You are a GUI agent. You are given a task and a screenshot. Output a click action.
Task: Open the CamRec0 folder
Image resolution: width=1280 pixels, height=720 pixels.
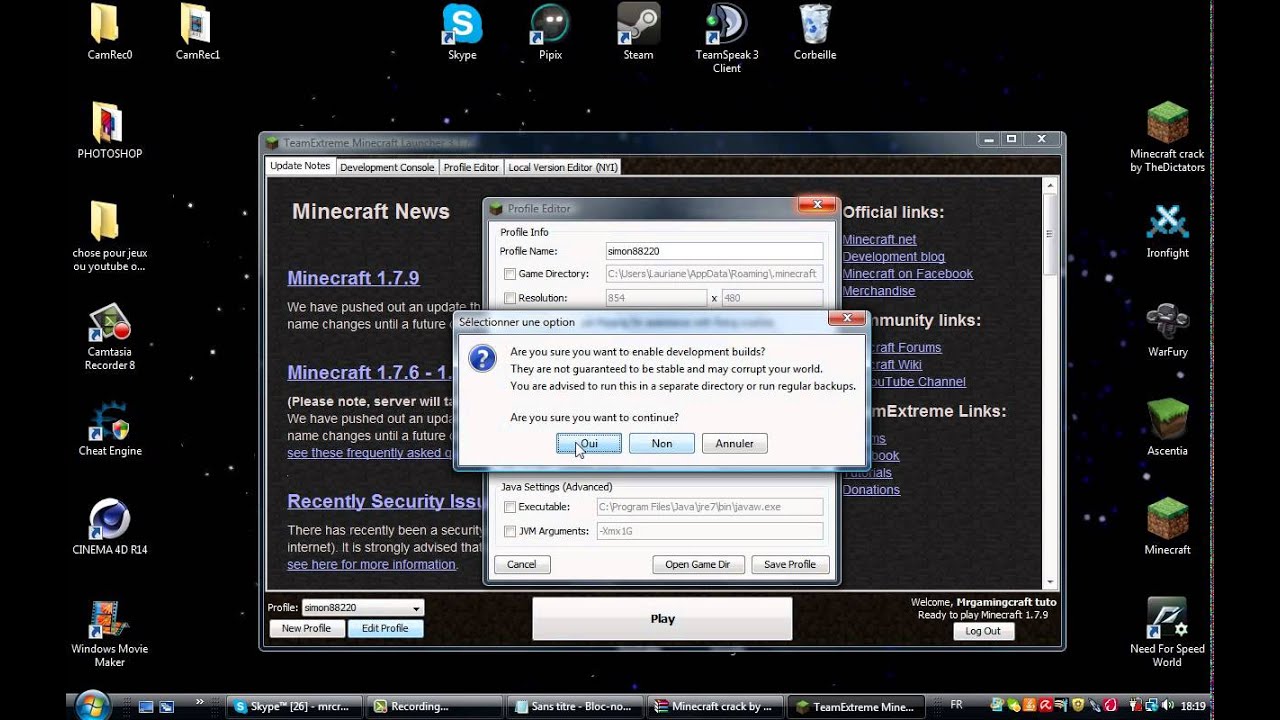point(110,32)
